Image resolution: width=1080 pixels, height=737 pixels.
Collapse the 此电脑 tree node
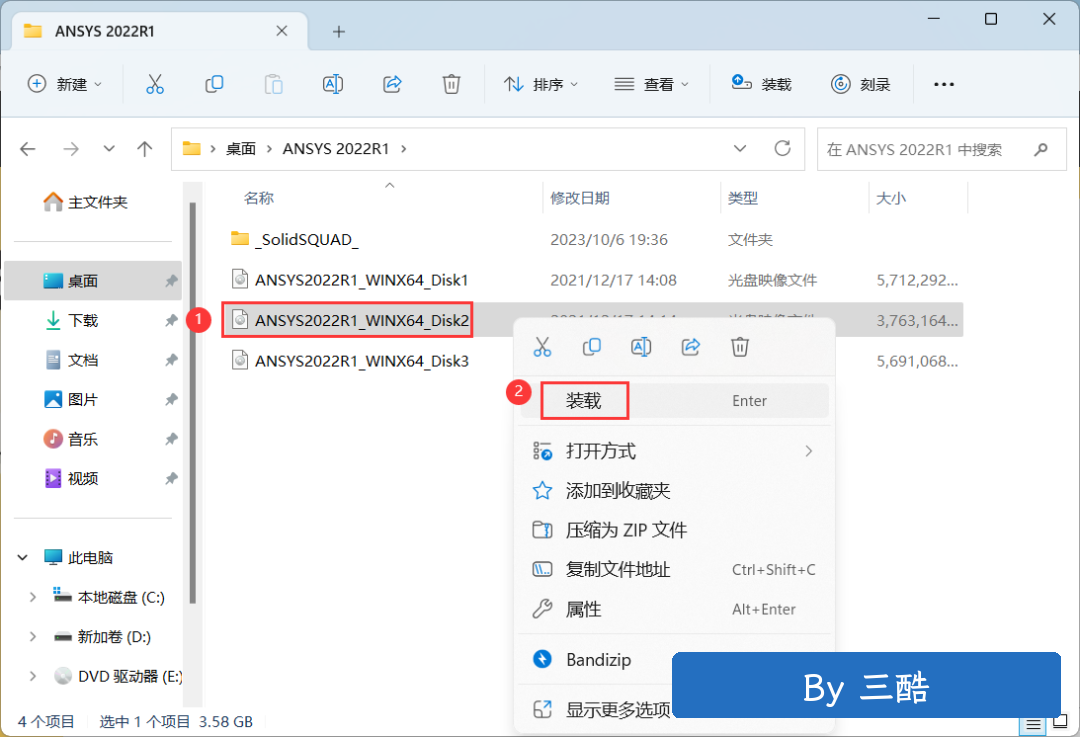click(x=23, y=557)
